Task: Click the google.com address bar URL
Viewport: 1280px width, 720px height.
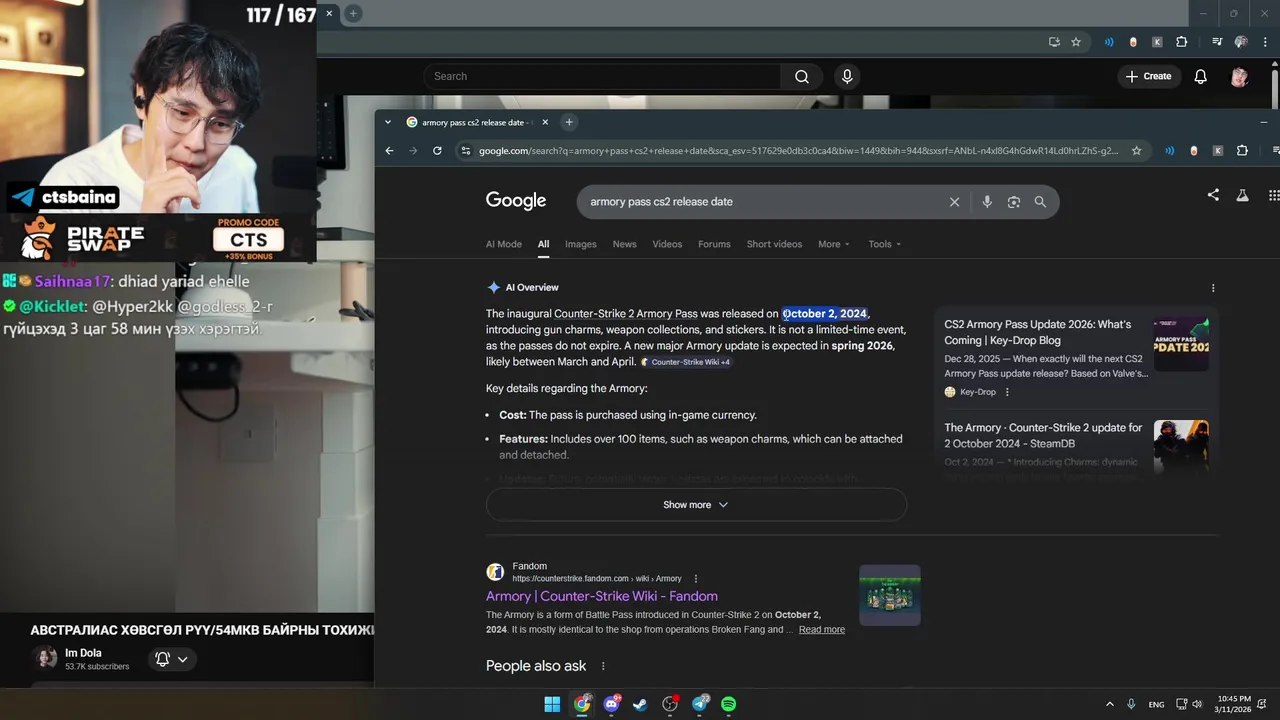Action: pyautogui.click(x=798, y=151)
